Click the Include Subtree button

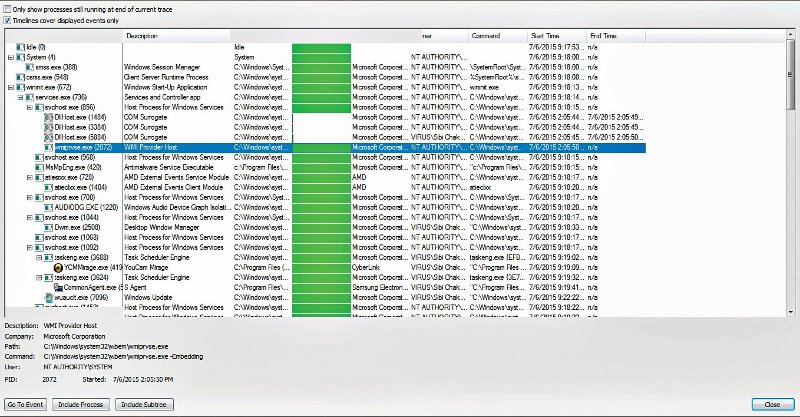pos(144,404)
